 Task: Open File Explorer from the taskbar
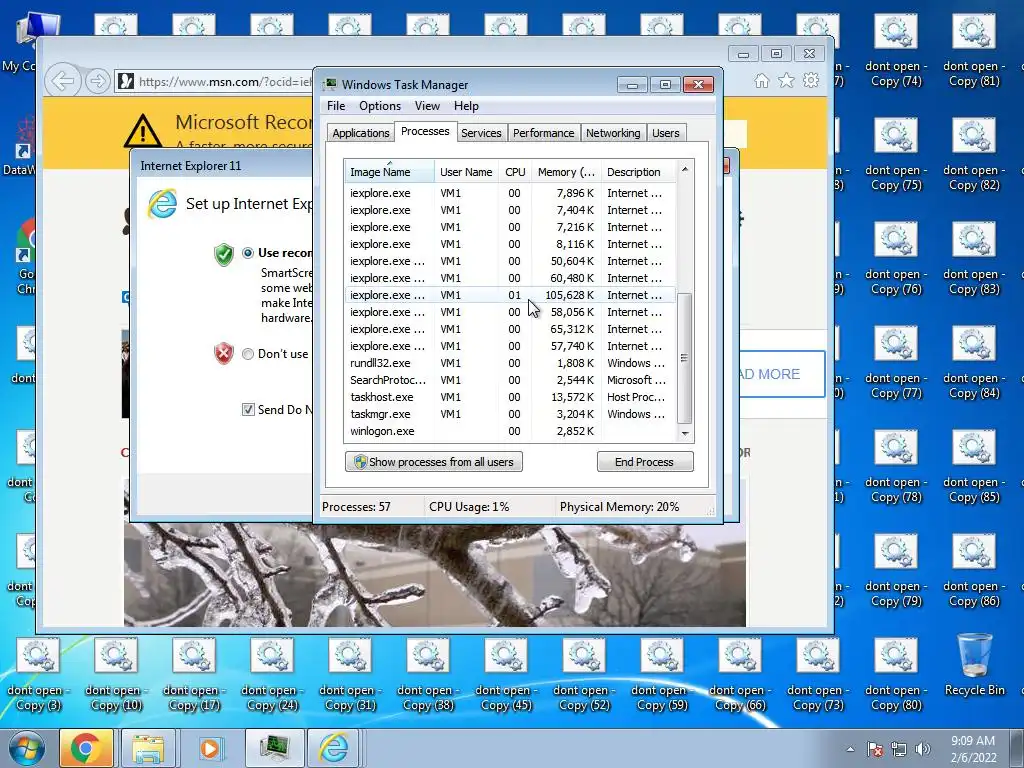pos(148,748)
